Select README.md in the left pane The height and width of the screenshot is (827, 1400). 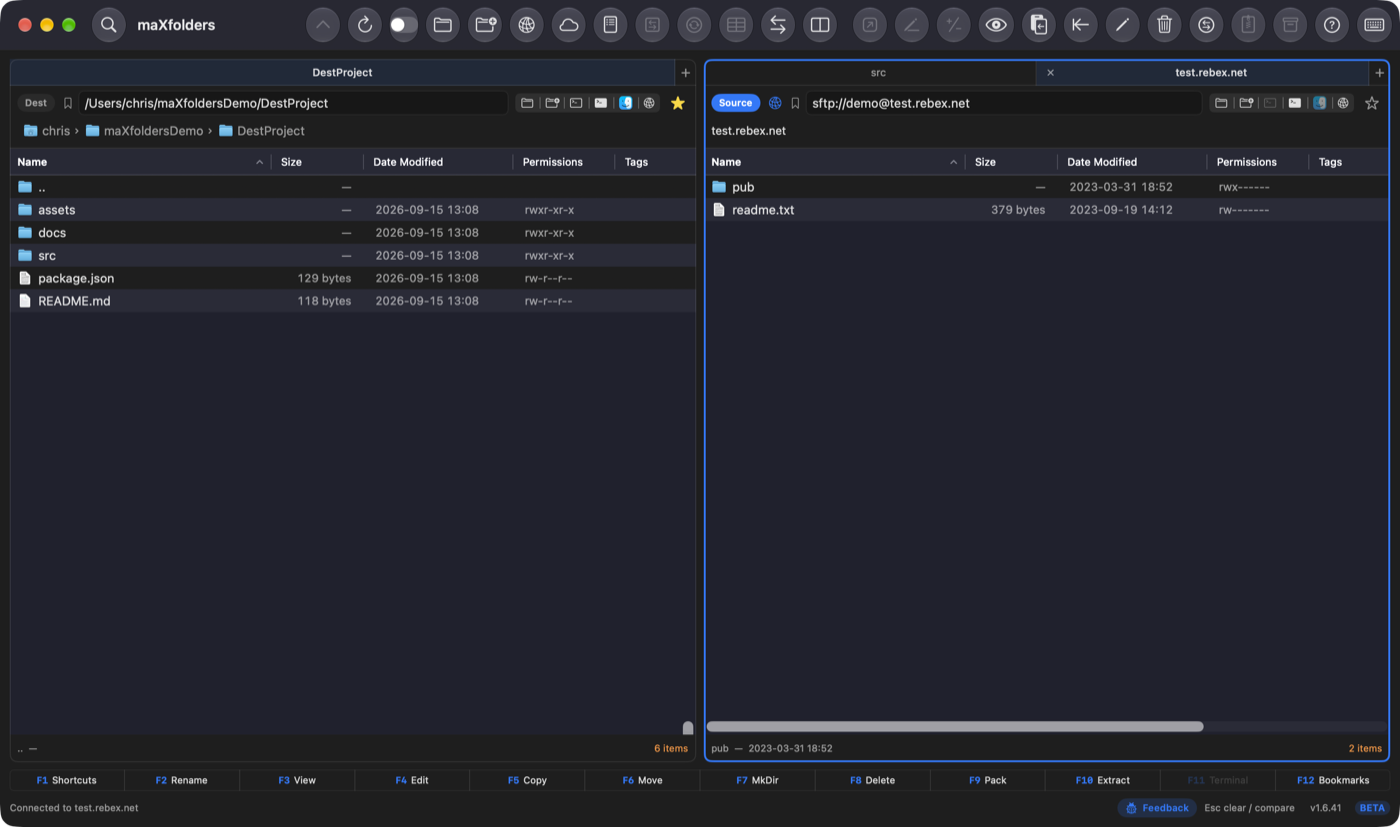[353, 301]
